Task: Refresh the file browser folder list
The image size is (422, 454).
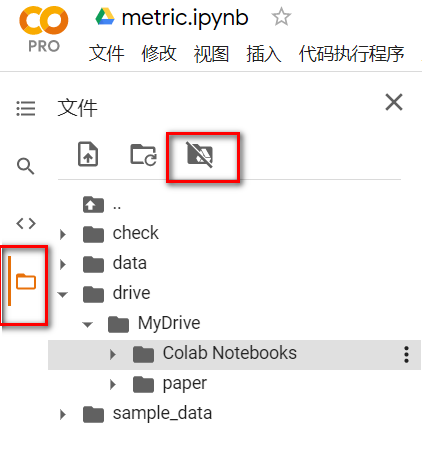Action: click(x=143, y=154)
